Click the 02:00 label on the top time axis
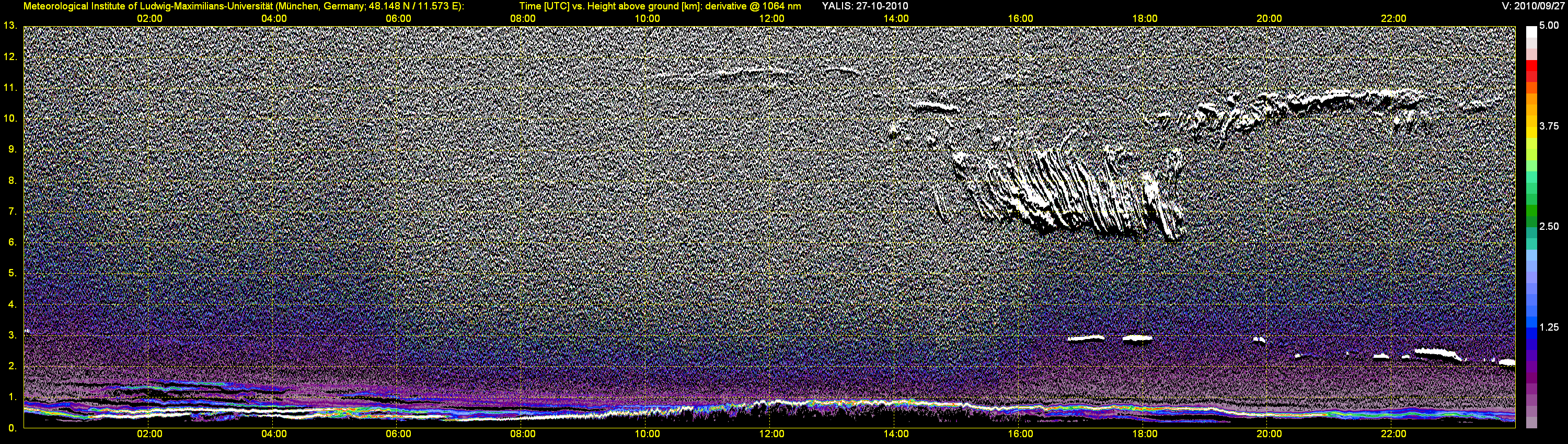1568x444 pixels. [x=149, y=19]
